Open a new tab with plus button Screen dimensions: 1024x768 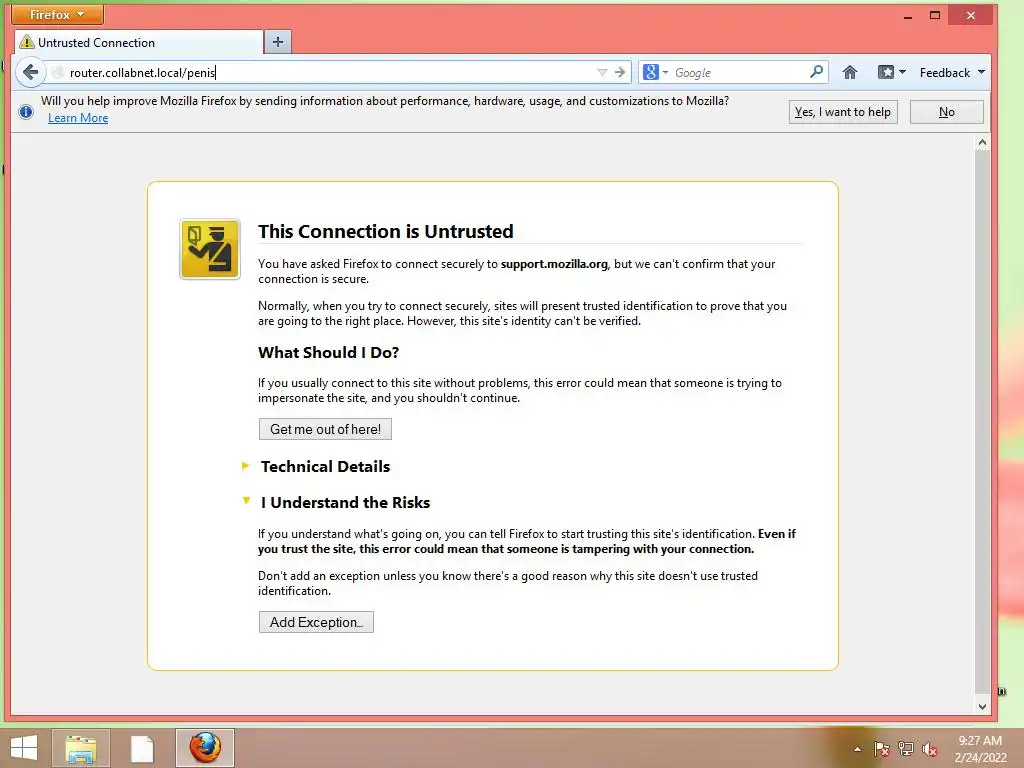[x=278, y=42]
